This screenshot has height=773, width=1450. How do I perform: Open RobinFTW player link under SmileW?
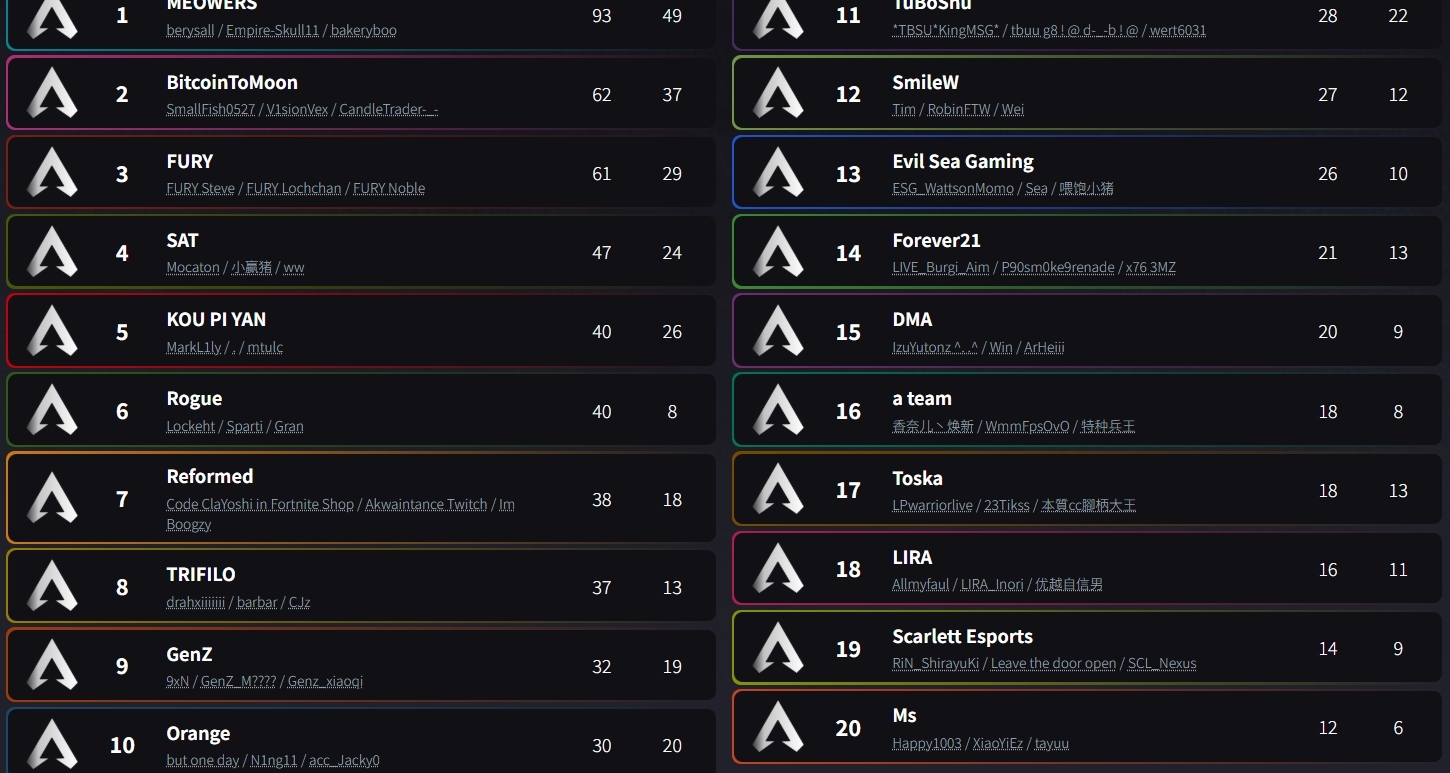pyautogui.click(x=958, y=109)
